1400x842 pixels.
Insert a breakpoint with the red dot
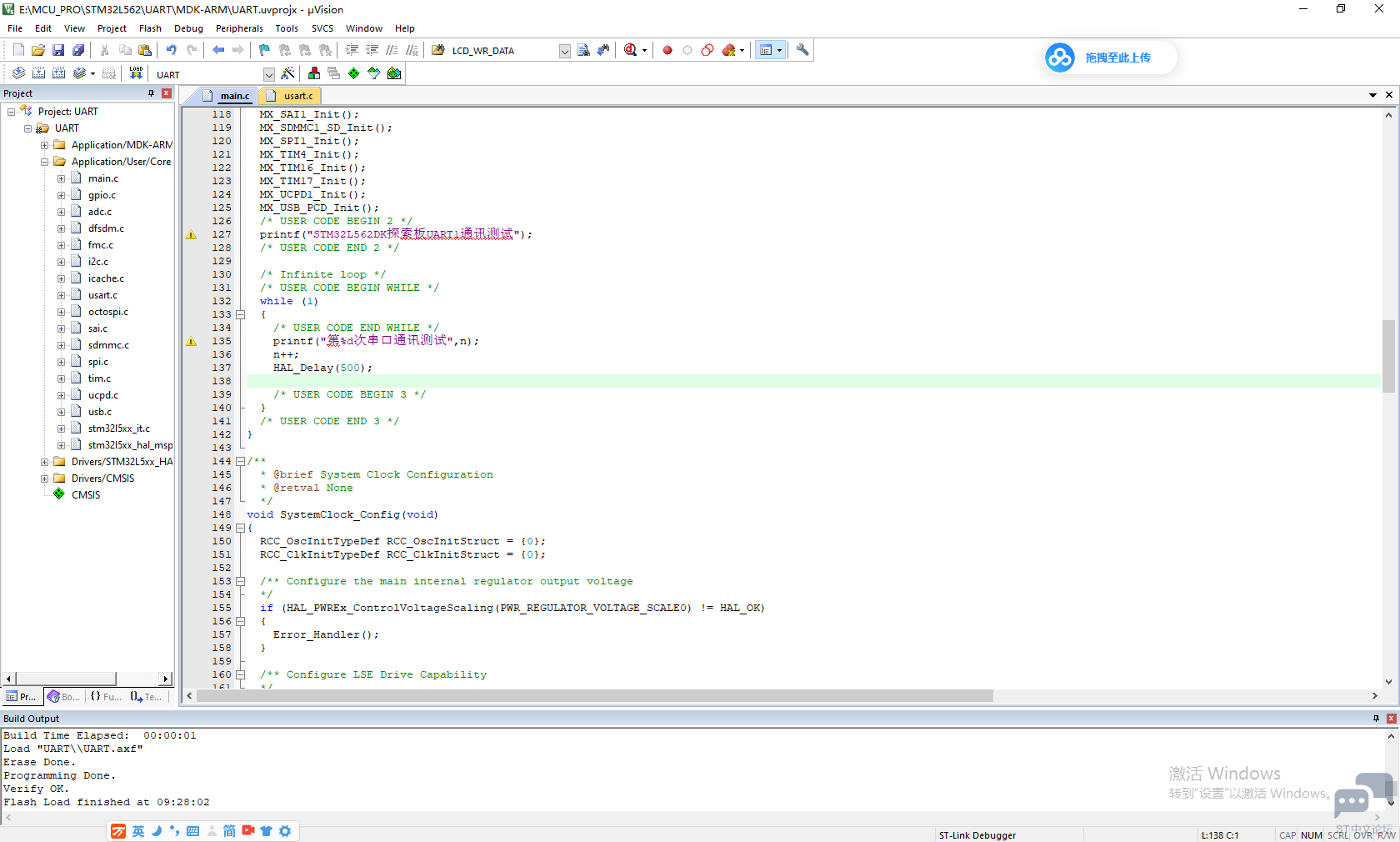[x=667, y=50]
